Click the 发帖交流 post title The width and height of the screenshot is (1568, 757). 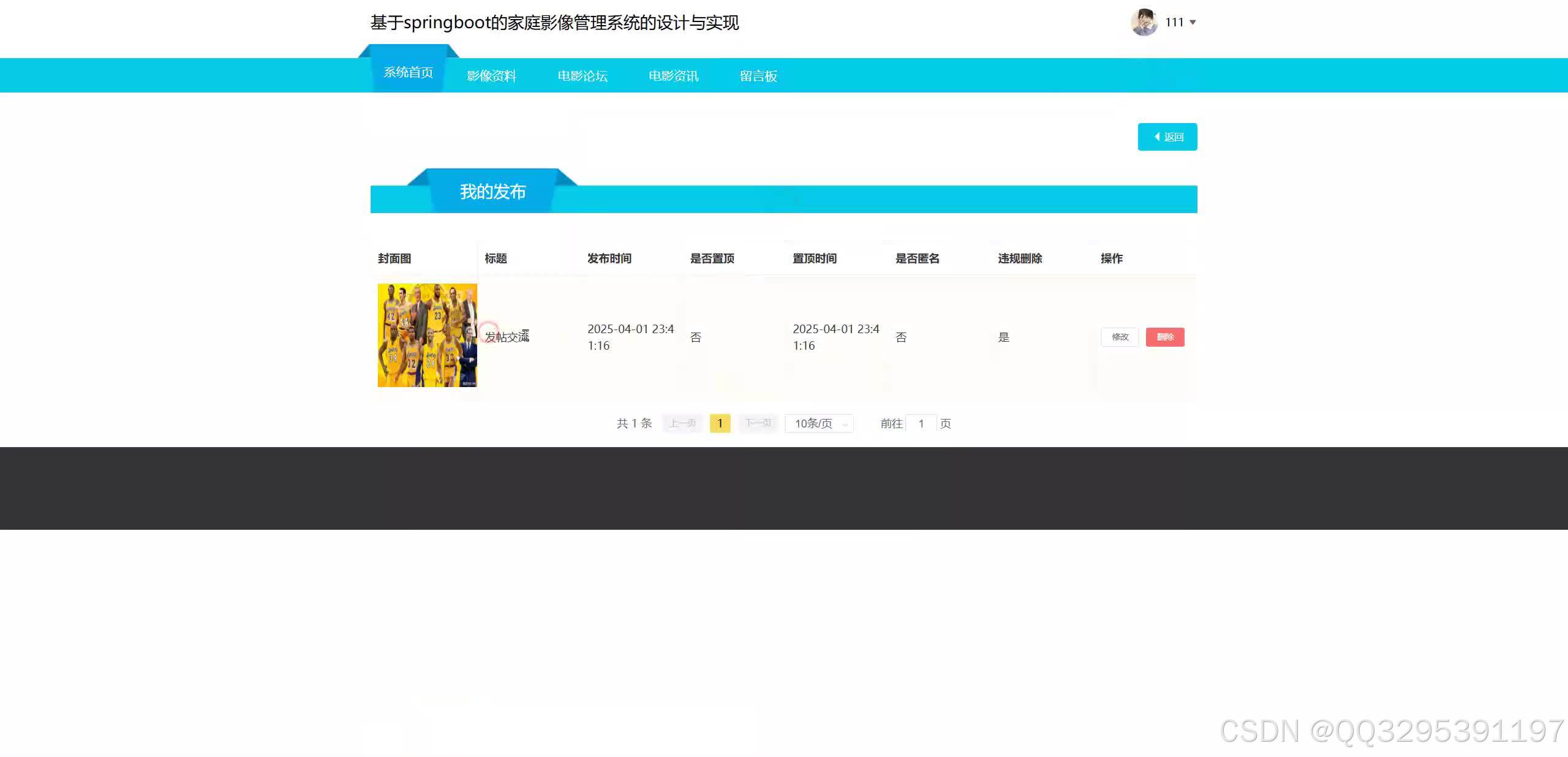click(507, 337)
